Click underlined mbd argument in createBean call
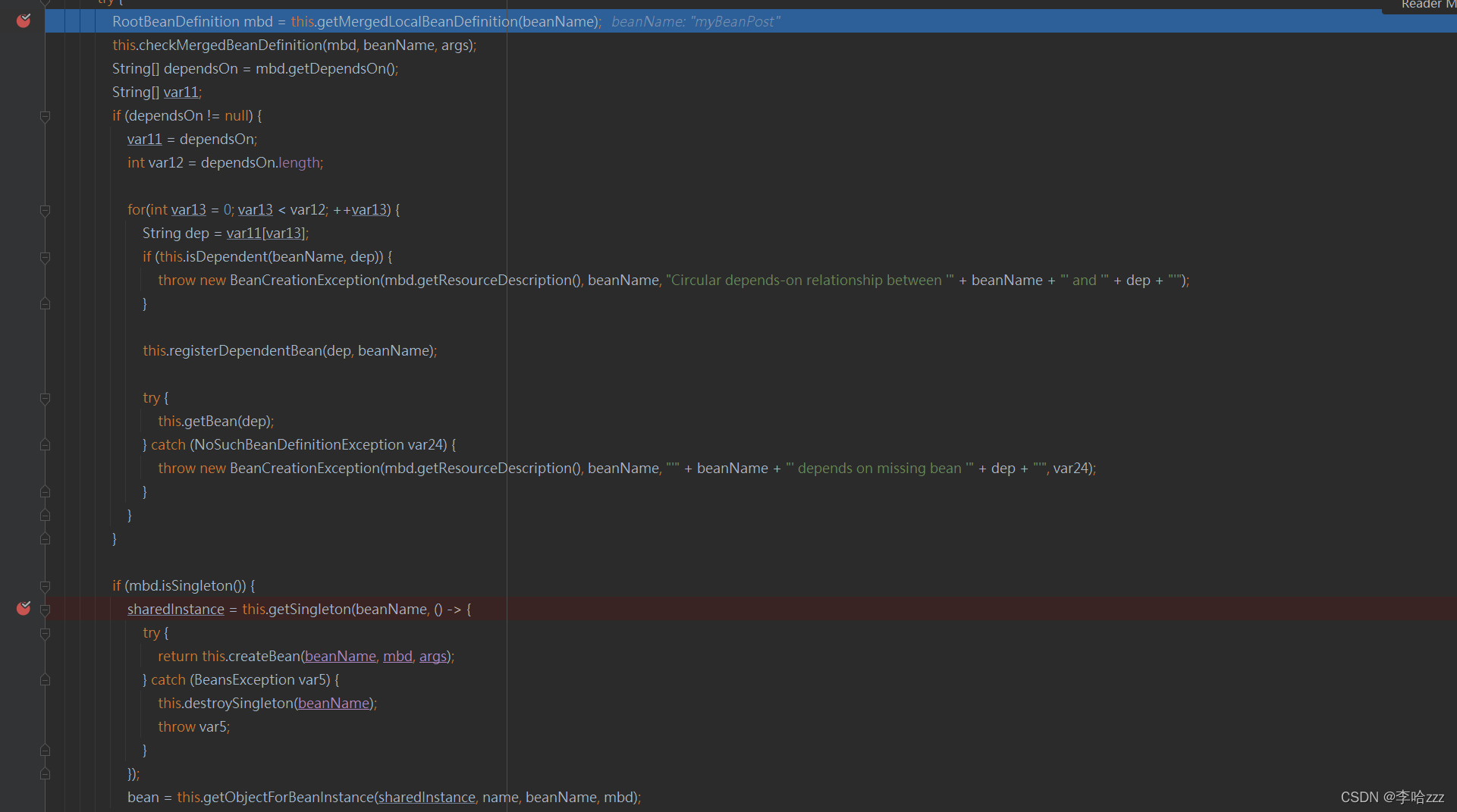 click(397, 656)
